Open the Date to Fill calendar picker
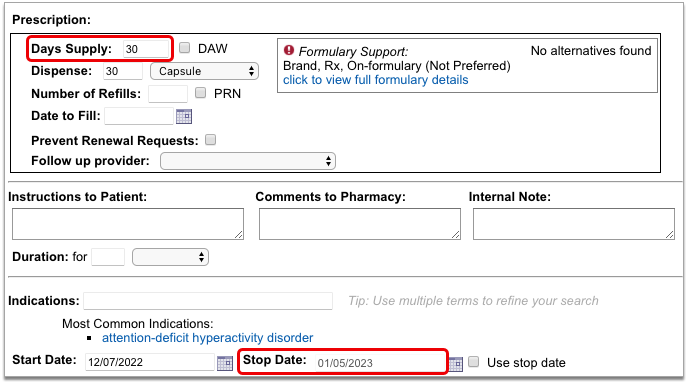This screenshot has width=687, height=382. pyautogui.click(x=184, y=117)
